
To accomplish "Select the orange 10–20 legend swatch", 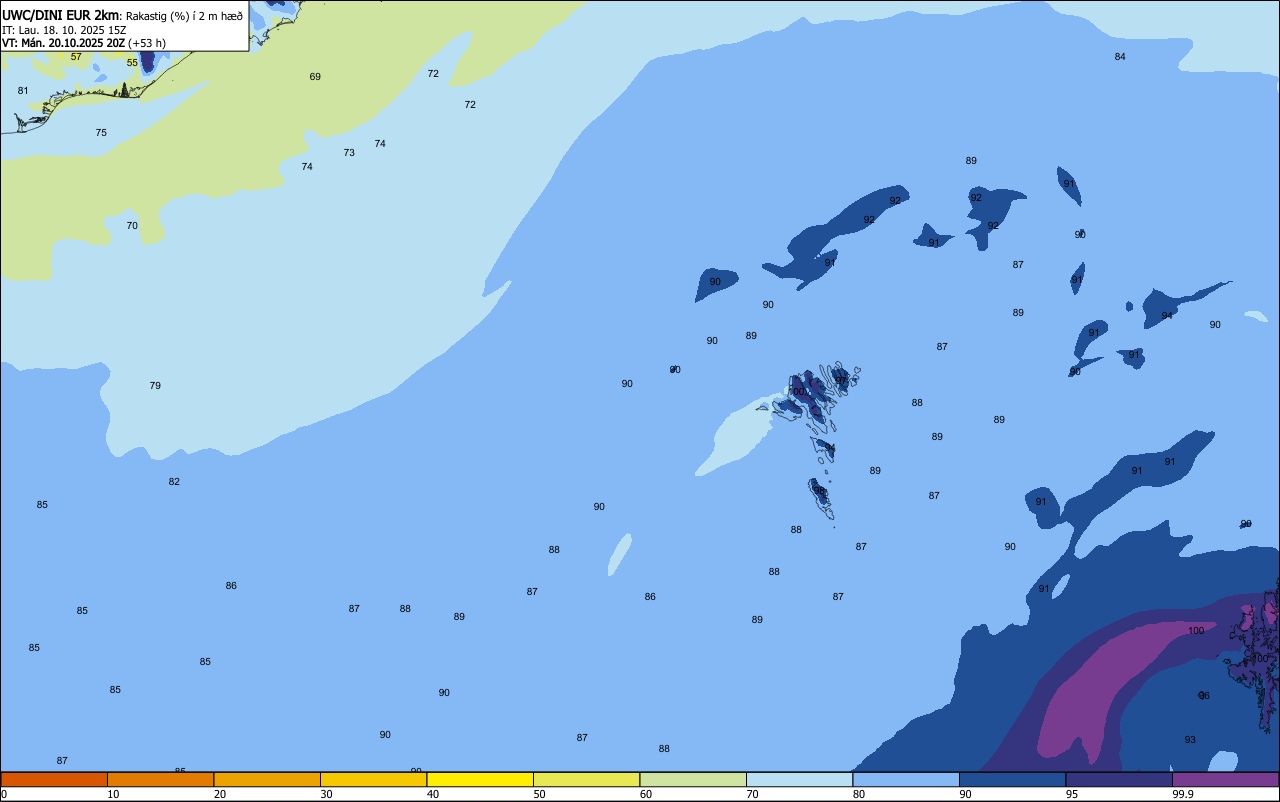I will tap(160, 779).
